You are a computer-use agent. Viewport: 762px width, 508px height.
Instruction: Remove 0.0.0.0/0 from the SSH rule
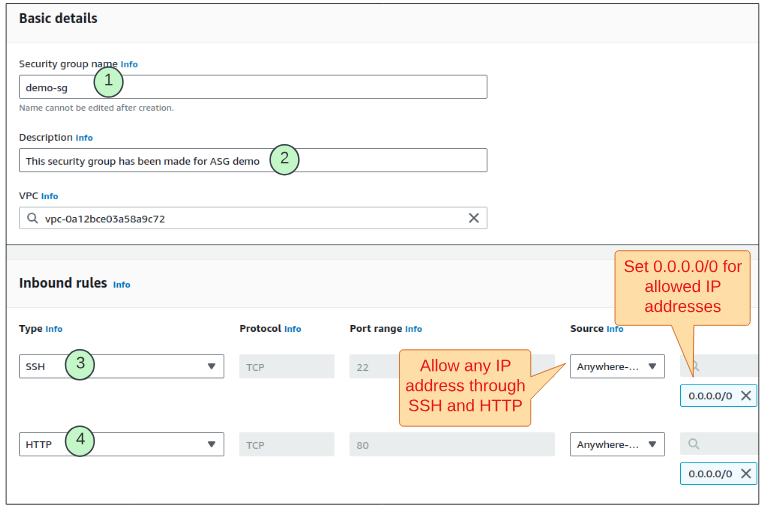click(x=746, y=395)
